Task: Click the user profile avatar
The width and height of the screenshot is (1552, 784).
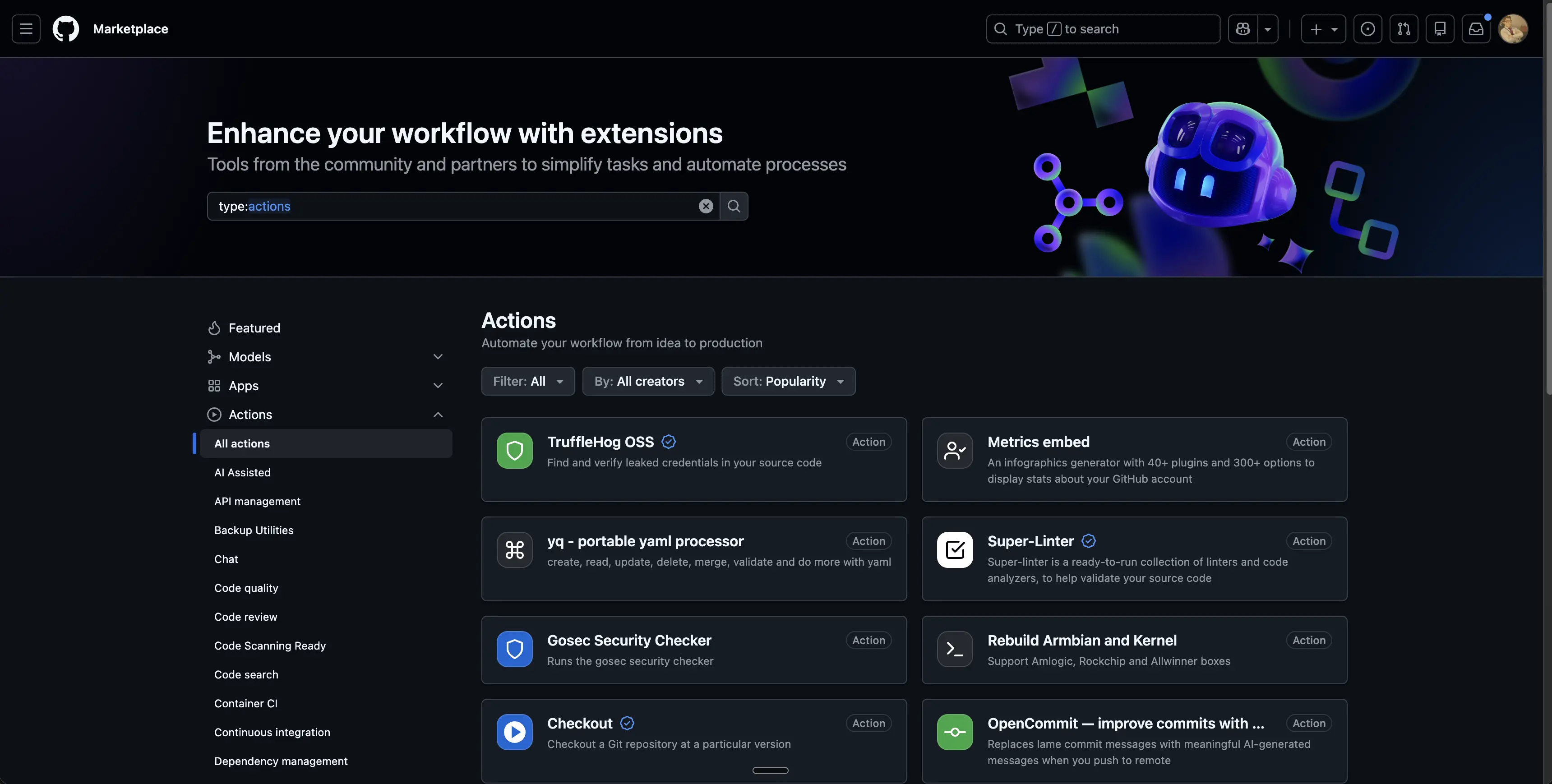Action: click(1512, 29)
